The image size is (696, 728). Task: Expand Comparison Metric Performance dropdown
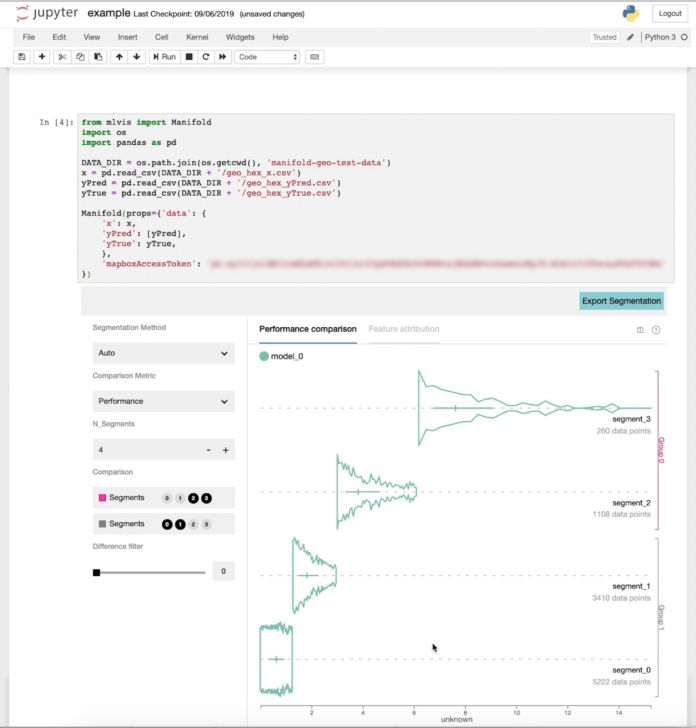click(x=163, y=401)
